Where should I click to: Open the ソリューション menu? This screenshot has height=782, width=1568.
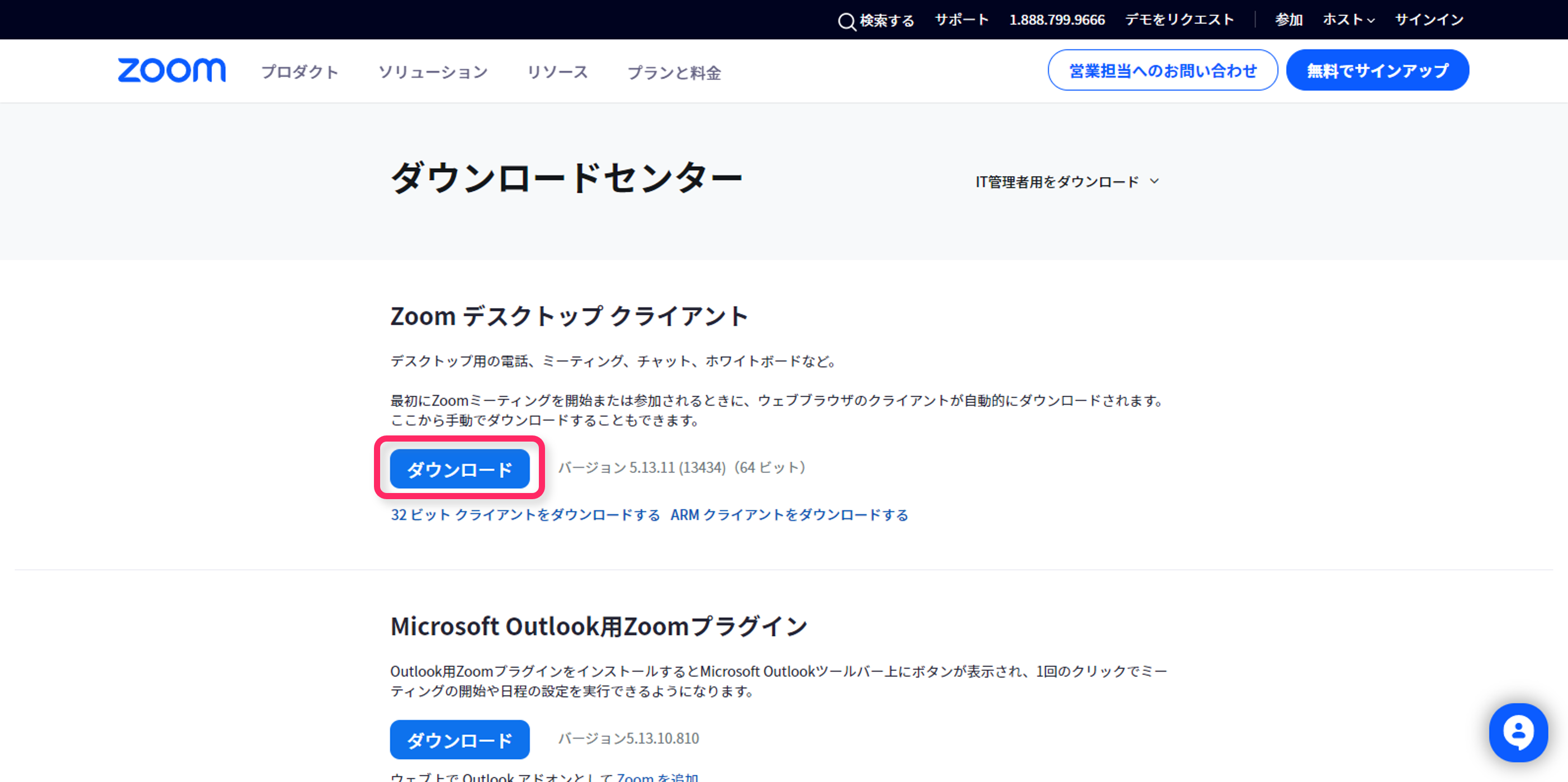click(x=433, y=72)
